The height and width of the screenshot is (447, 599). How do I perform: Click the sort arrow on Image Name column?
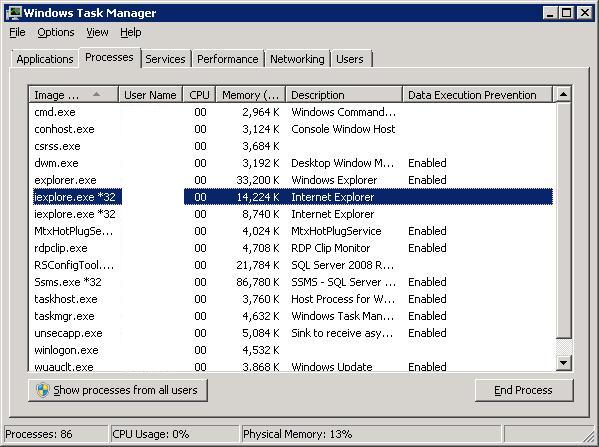click(x=96, y=94)
